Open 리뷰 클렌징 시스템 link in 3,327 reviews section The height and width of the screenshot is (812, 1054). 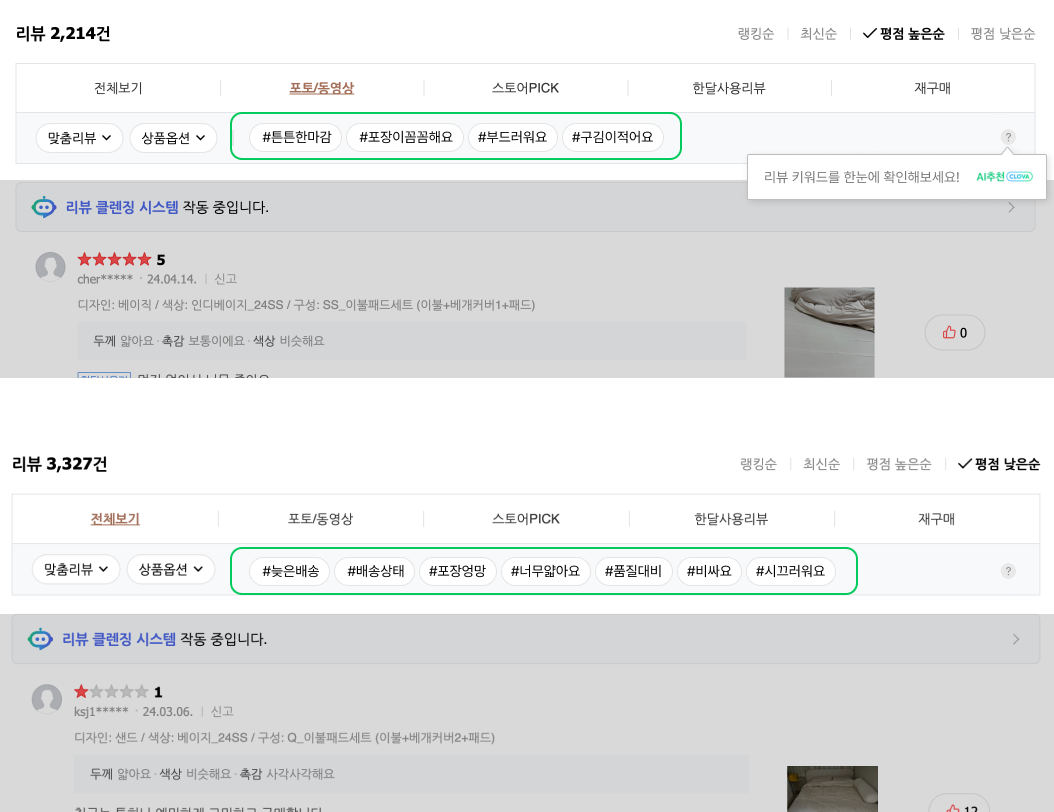pyautogui.click(x=119, y=639)
